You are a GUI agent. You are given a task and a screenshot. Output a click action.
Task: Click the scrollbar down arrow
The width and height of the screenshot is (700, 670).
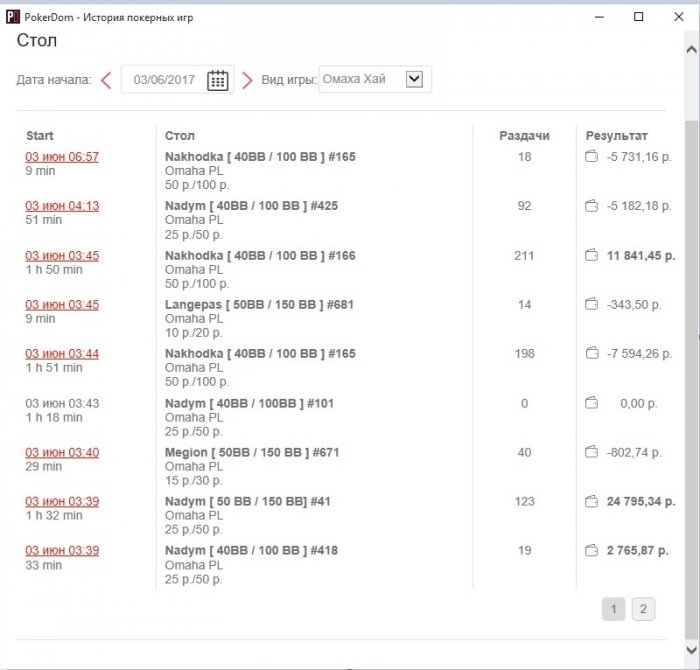(x=691, y=649)
